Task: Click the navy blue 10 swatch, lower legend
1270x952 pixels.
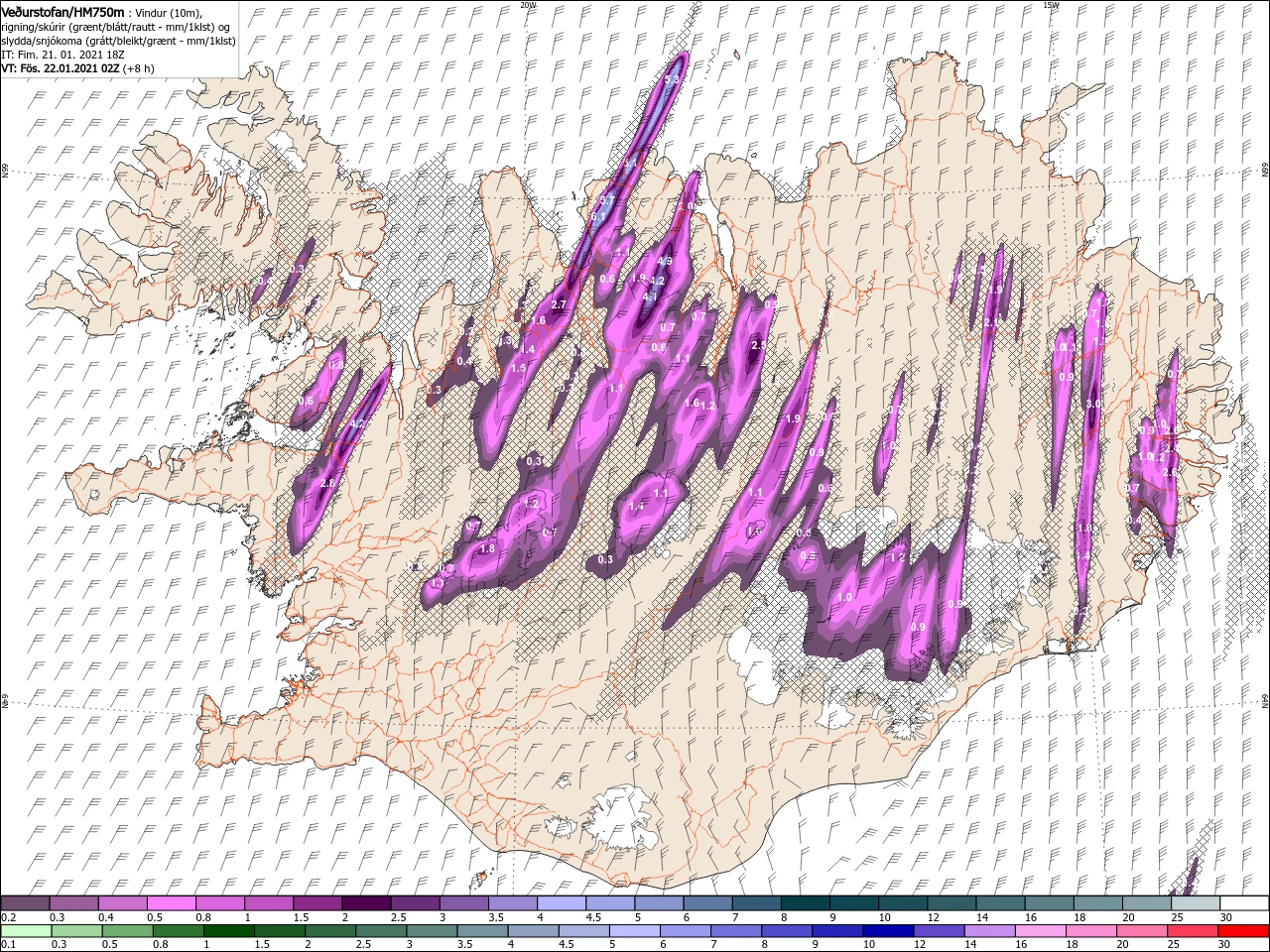Action: [x=886, y=931]
